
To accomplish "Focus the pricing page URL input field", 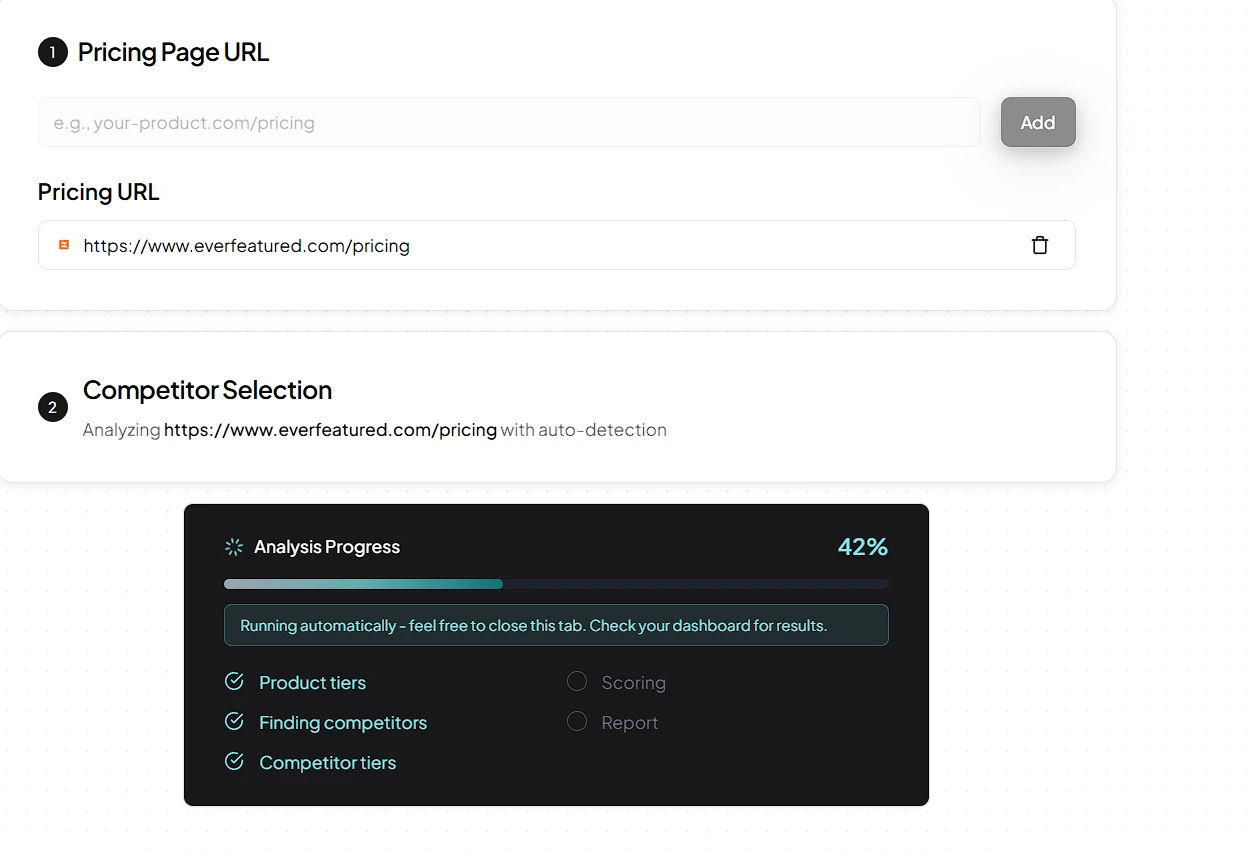I will (508, 123).
